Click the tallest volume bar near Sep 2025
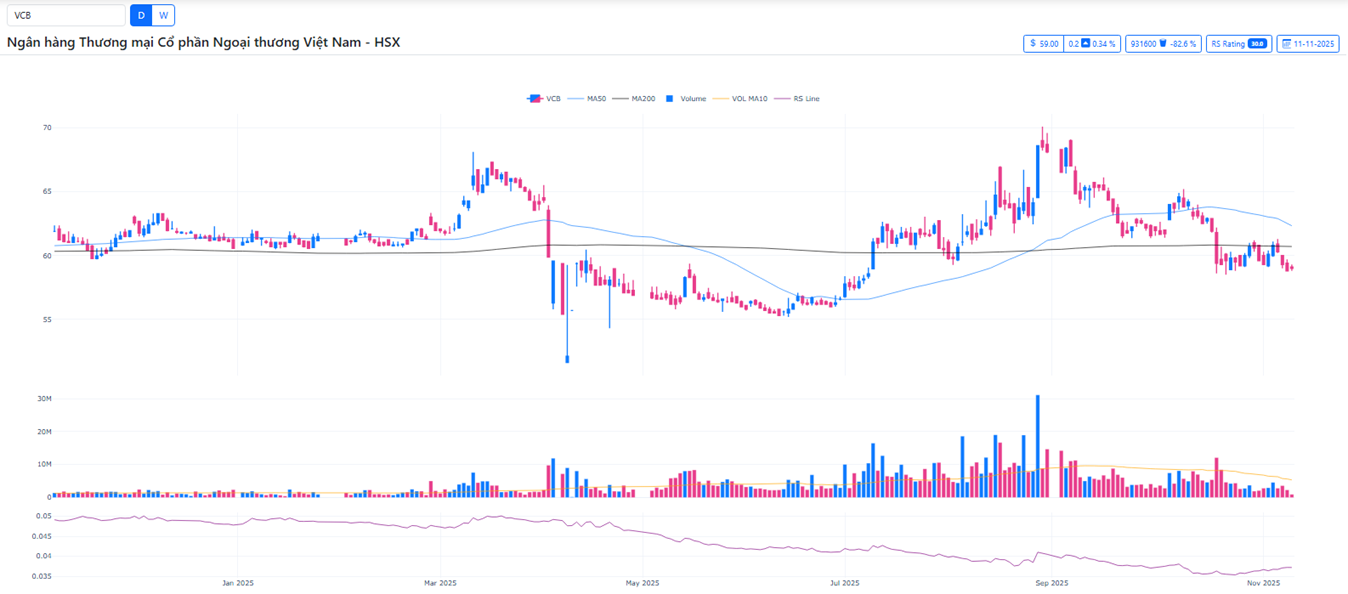 coord(1038,445)
